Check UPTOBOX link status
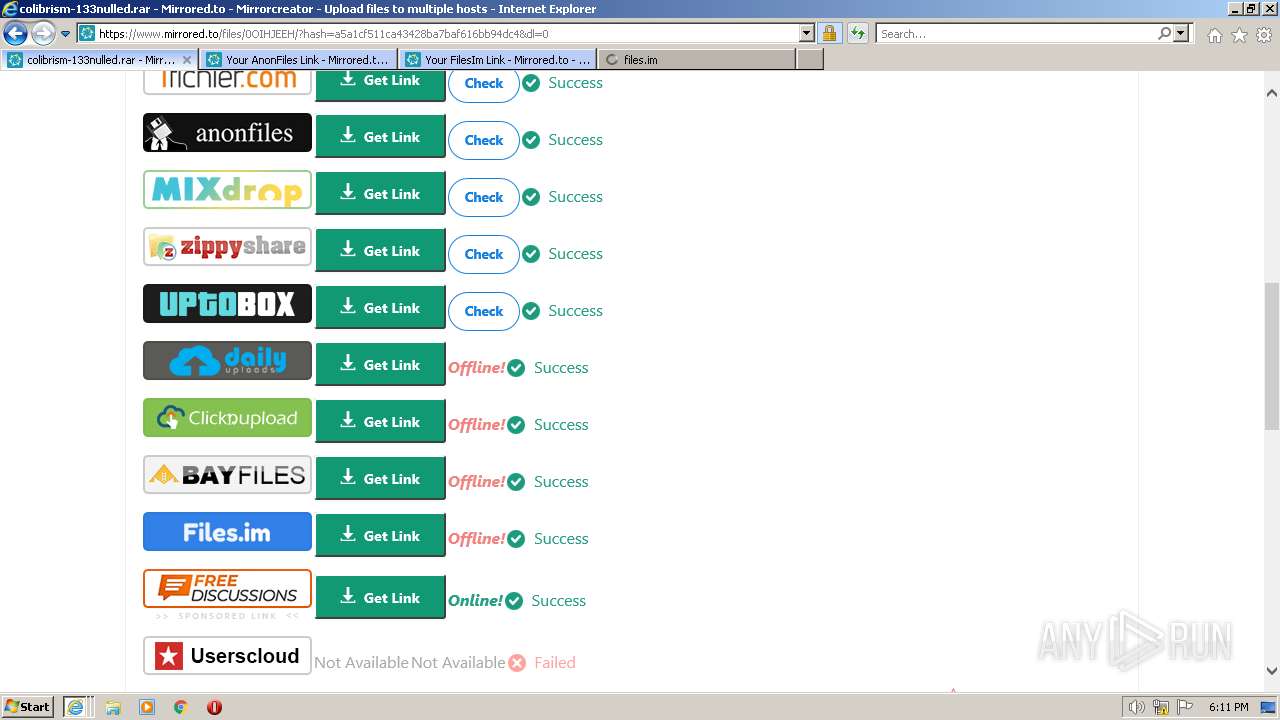The height and width of the screenshot is (720, 1280). tap(484, 311)
